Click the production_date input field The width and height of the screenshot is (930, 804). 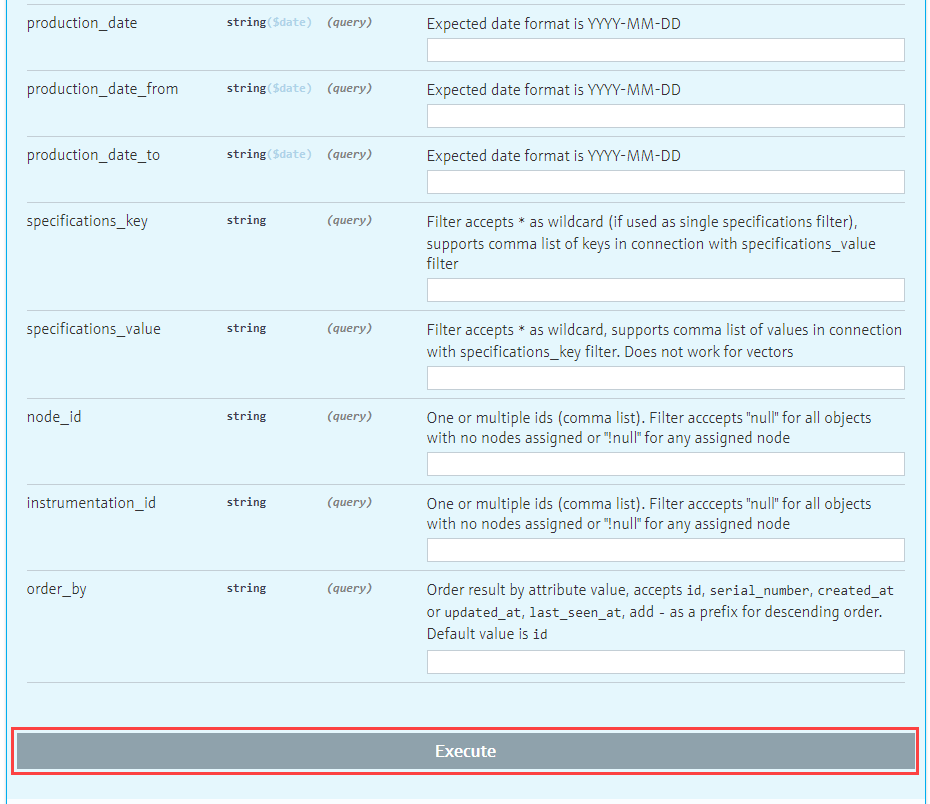pyautogui.click(x=665, y=50)
